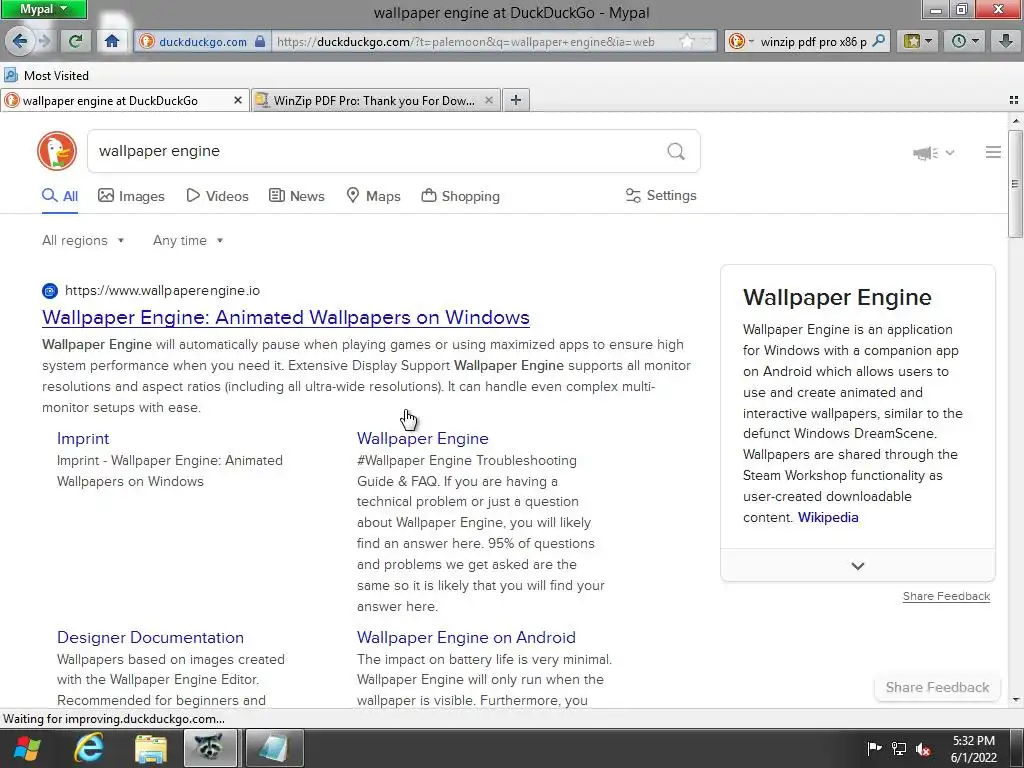The height and width of the screenshot is (768, 1024).
Task: Open the Windows Start button
Action: (27, 748)
